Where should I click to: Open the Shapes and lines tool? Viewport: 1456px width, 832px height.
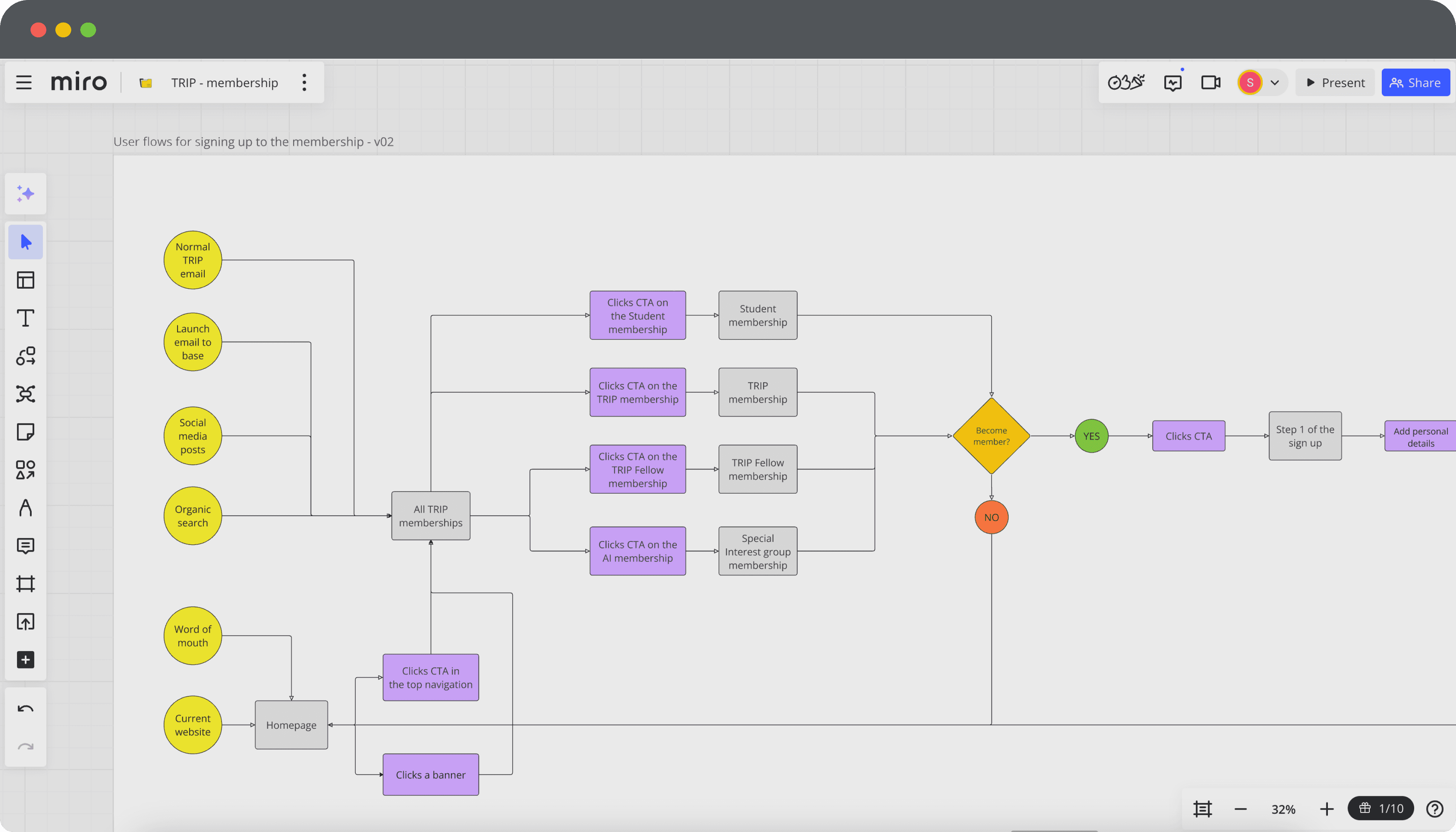(25, 470)
